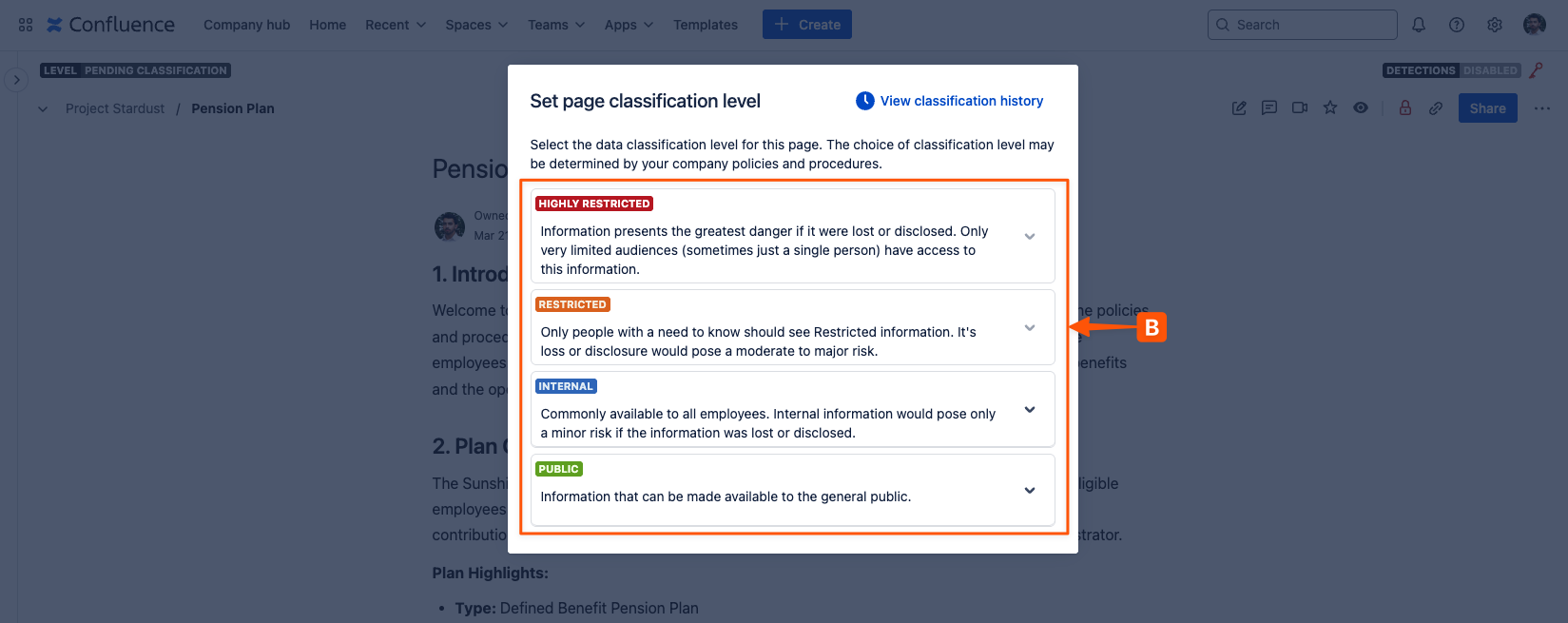Expand the Internal classification details chevron
The height and width of the screenshot is (623, 1568).
tap(1030, 410)
